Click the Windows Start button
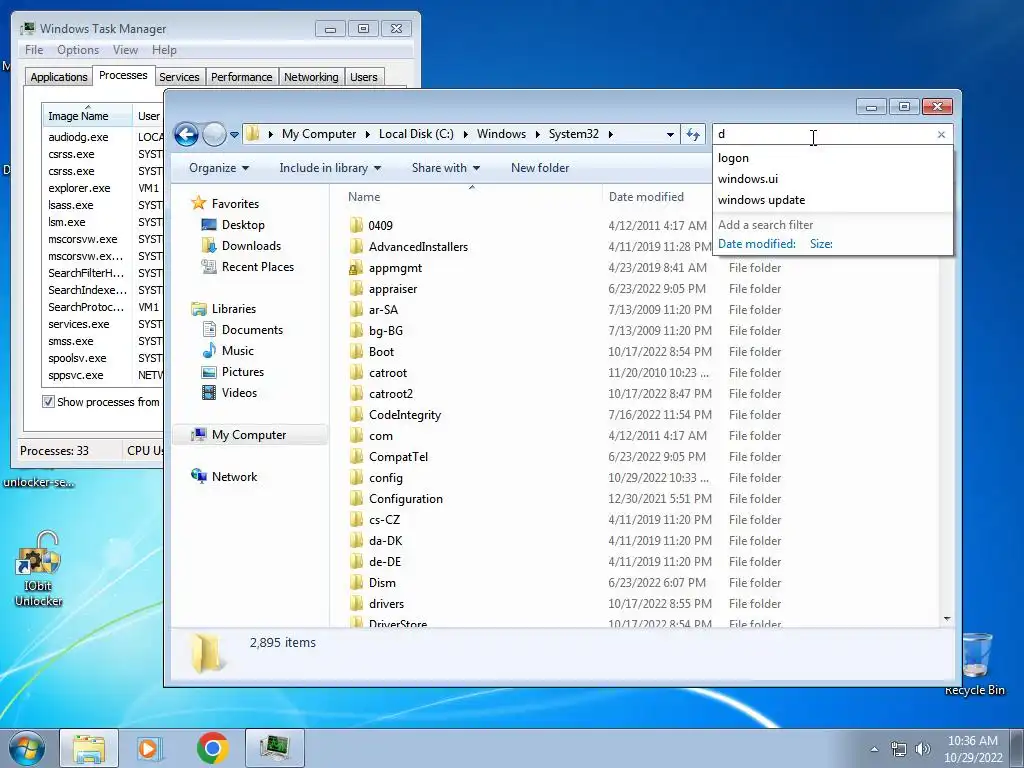 [26, 748]
